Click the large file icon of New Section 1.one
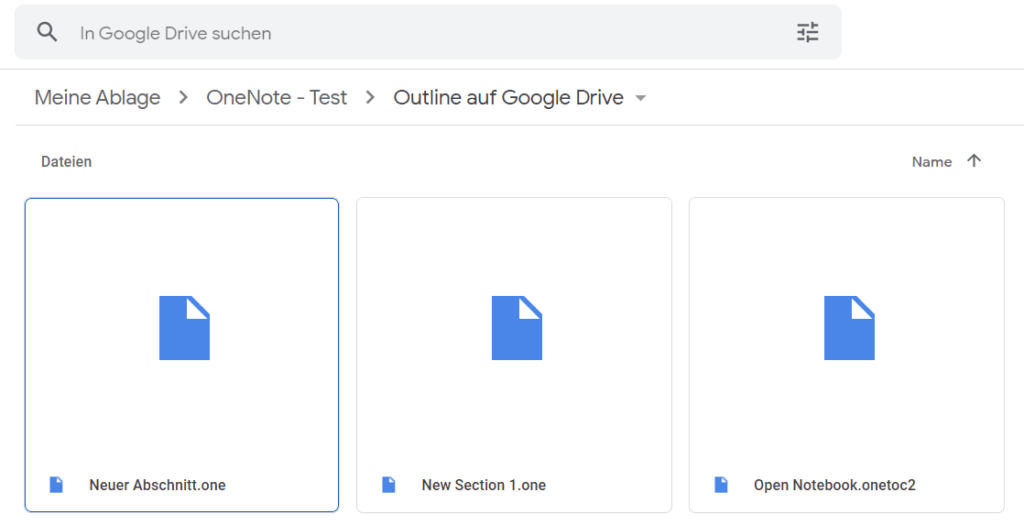This screenshot has width=1024, height=525. [517, 328]
